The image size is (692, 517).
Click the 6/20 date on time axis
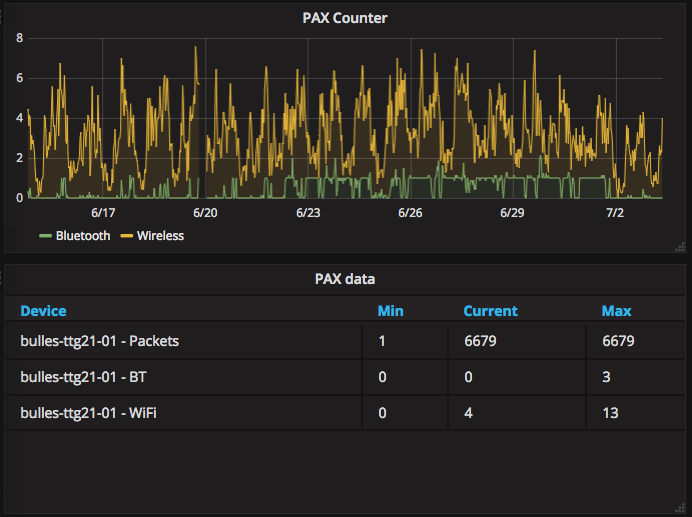[x=205, y=213]
